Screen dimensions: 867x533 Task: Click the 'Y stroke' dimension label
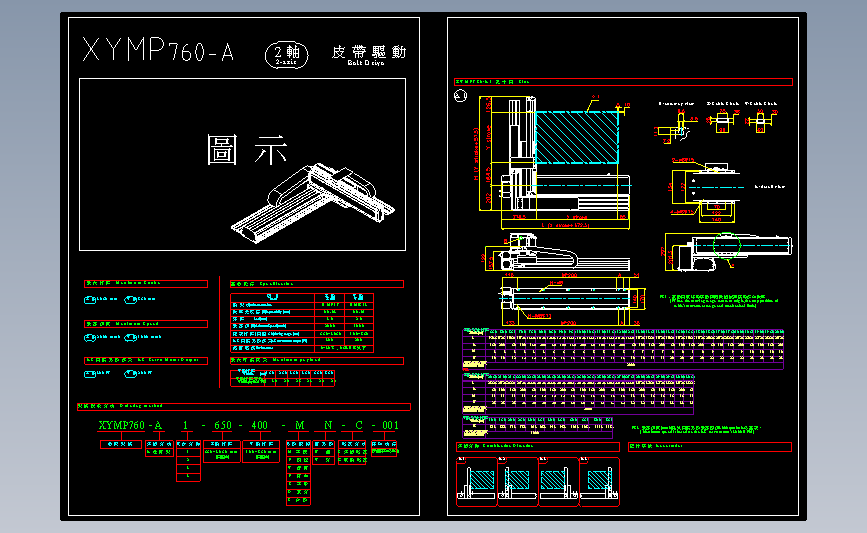488,138
